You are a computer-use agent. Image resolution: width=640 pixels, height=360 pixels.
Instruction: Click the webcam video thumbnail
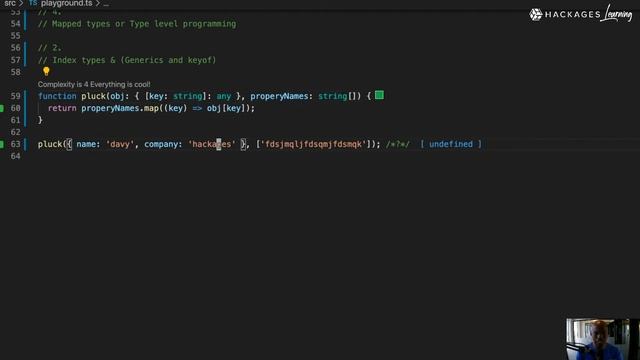coord(602,339)
